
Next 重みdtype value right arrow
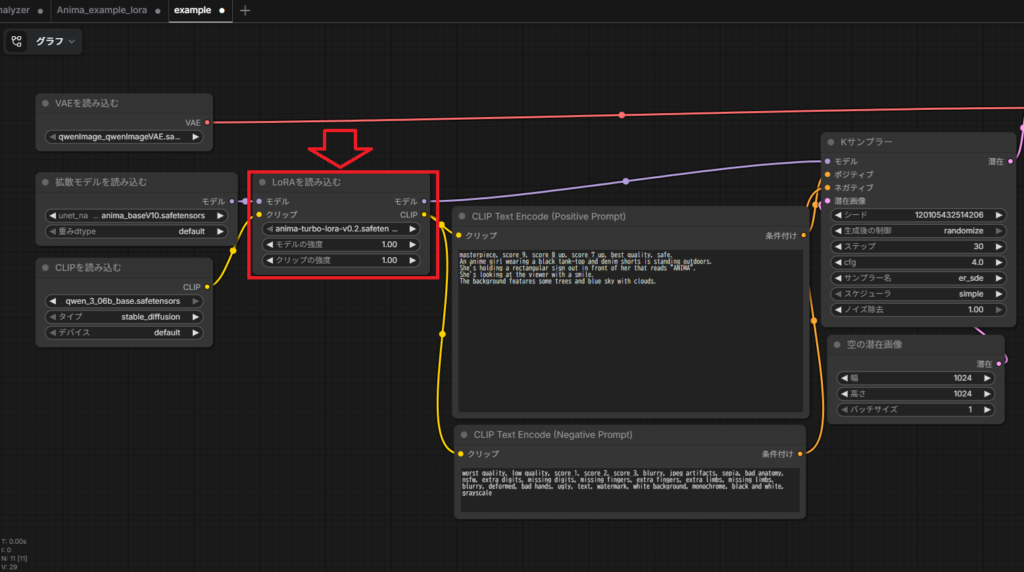220,231
